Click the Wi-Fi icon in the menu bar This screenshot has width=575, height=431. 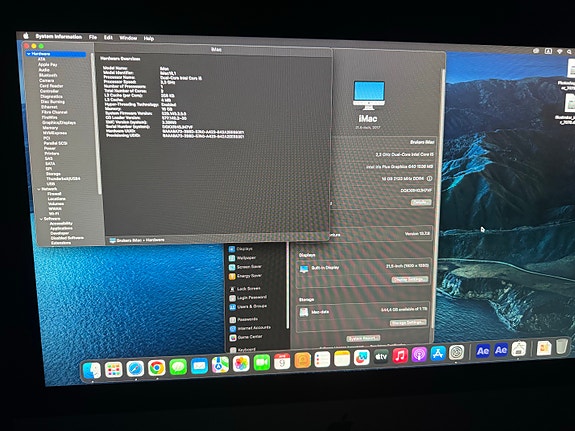pyautogui.click(x=560, y=51)
